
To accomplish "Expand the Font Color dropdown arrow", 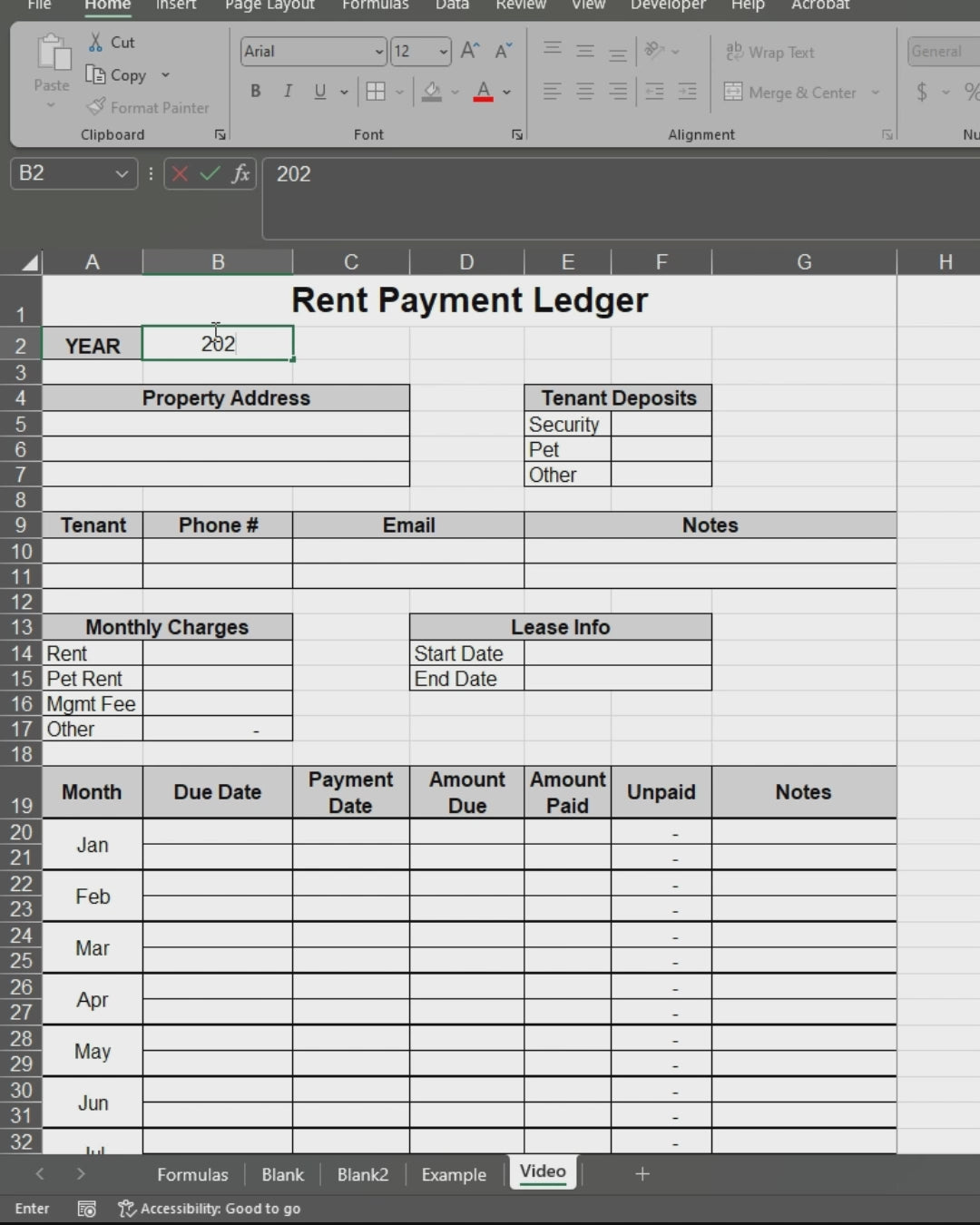I will click(506, 92).
